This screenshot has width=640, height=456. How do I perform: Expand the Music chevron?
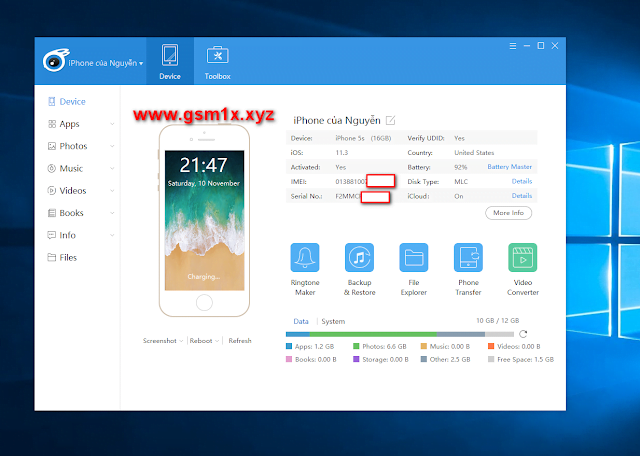tap(112, 168)
